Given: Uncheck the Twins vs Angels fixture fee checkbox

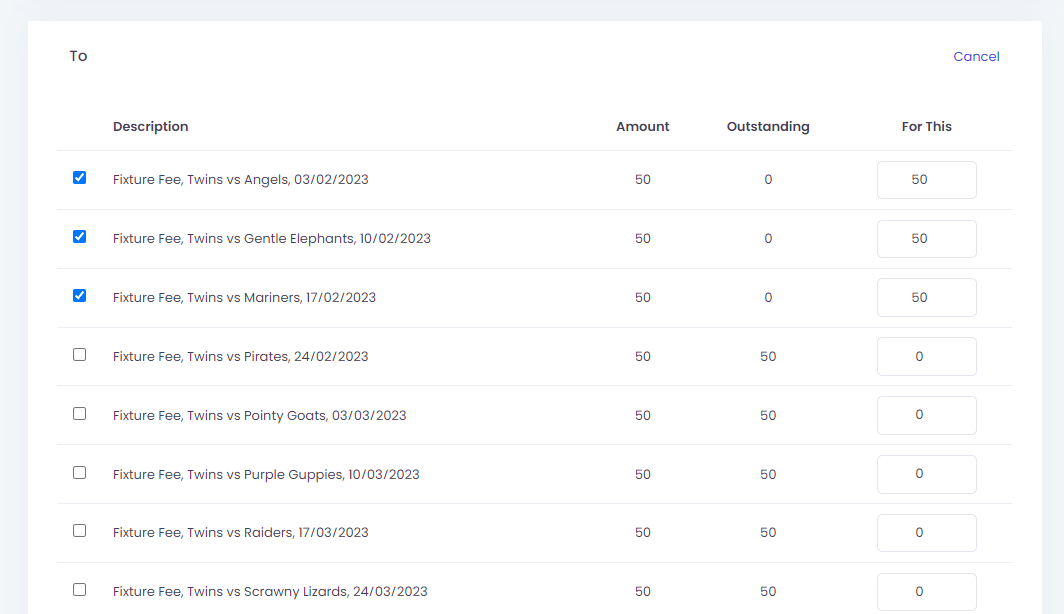Looking at the screenshot, I should tap(79, 178).
